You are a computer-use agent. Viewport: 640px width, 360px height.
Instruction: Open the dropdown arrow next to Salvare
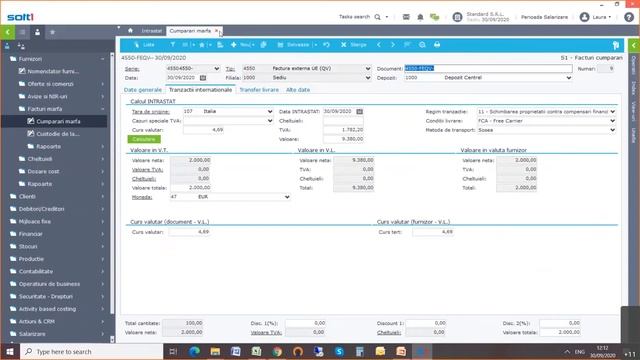316,45
